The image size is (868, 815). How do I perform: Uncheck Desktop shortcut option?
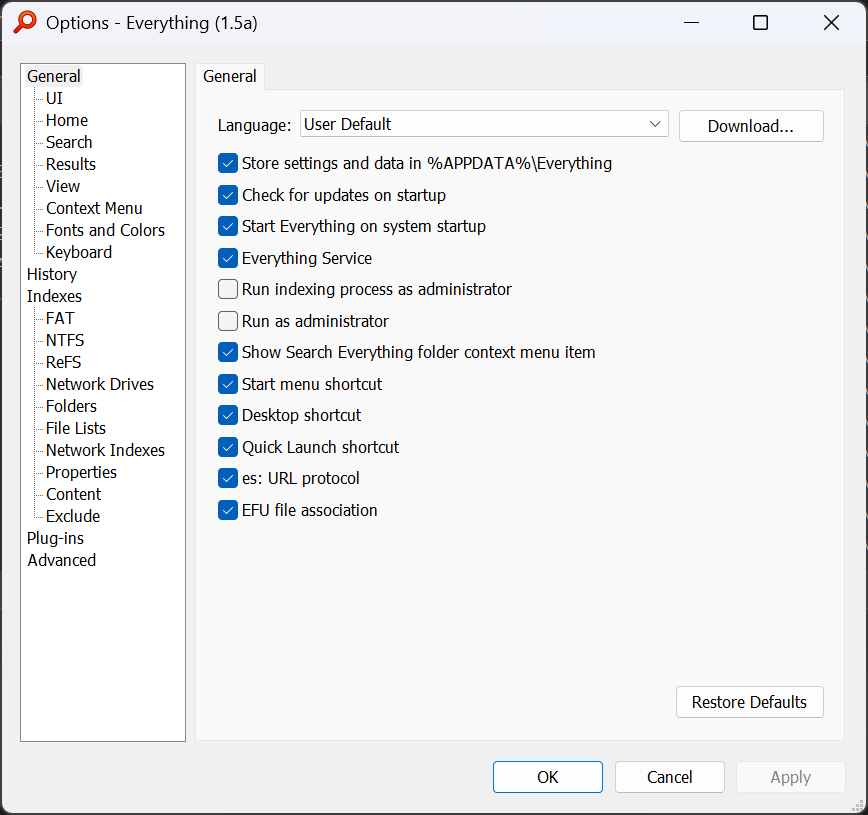(x=228, y=416)
